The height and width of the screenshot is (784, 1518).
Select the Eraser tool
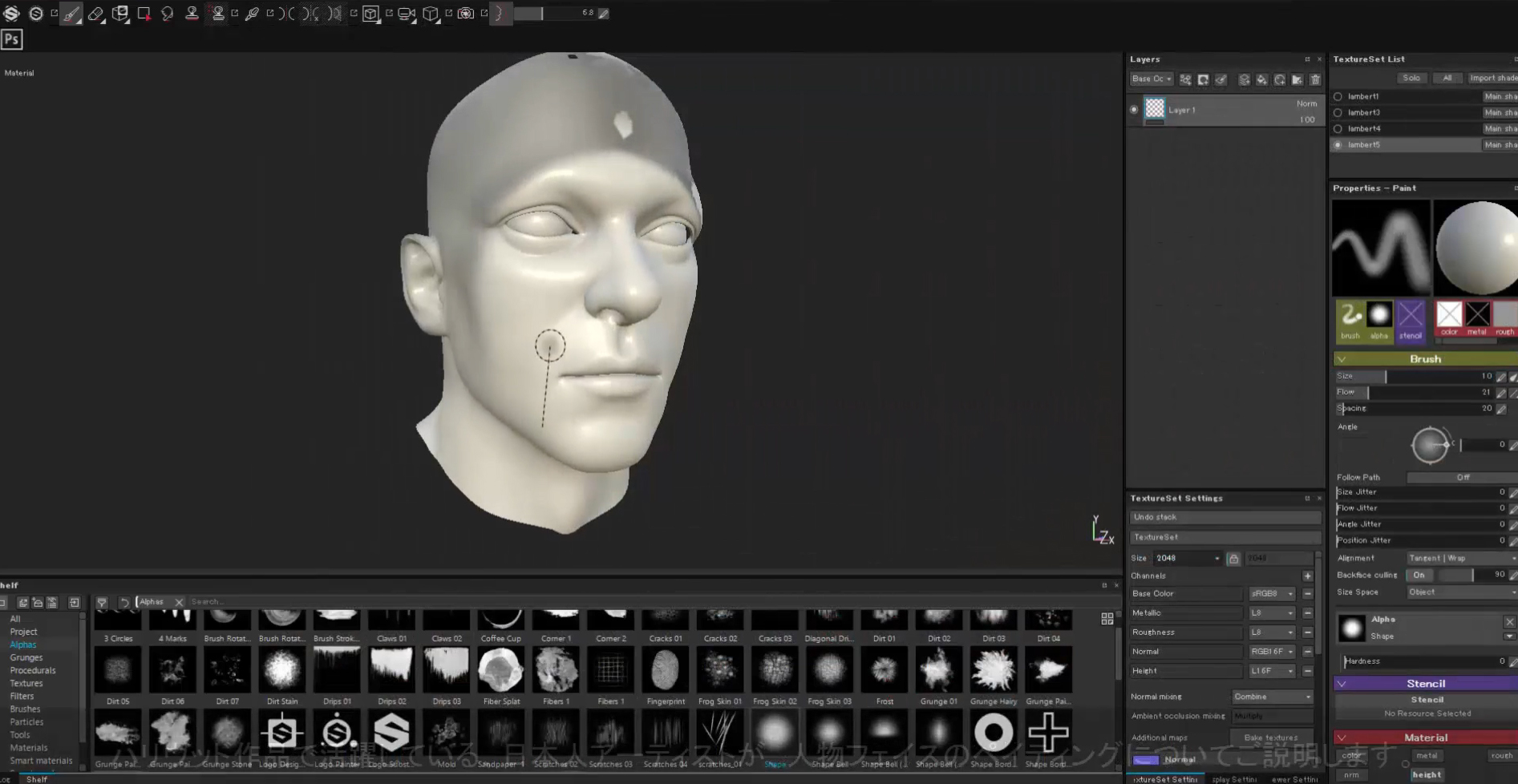(x=95, y=13)
